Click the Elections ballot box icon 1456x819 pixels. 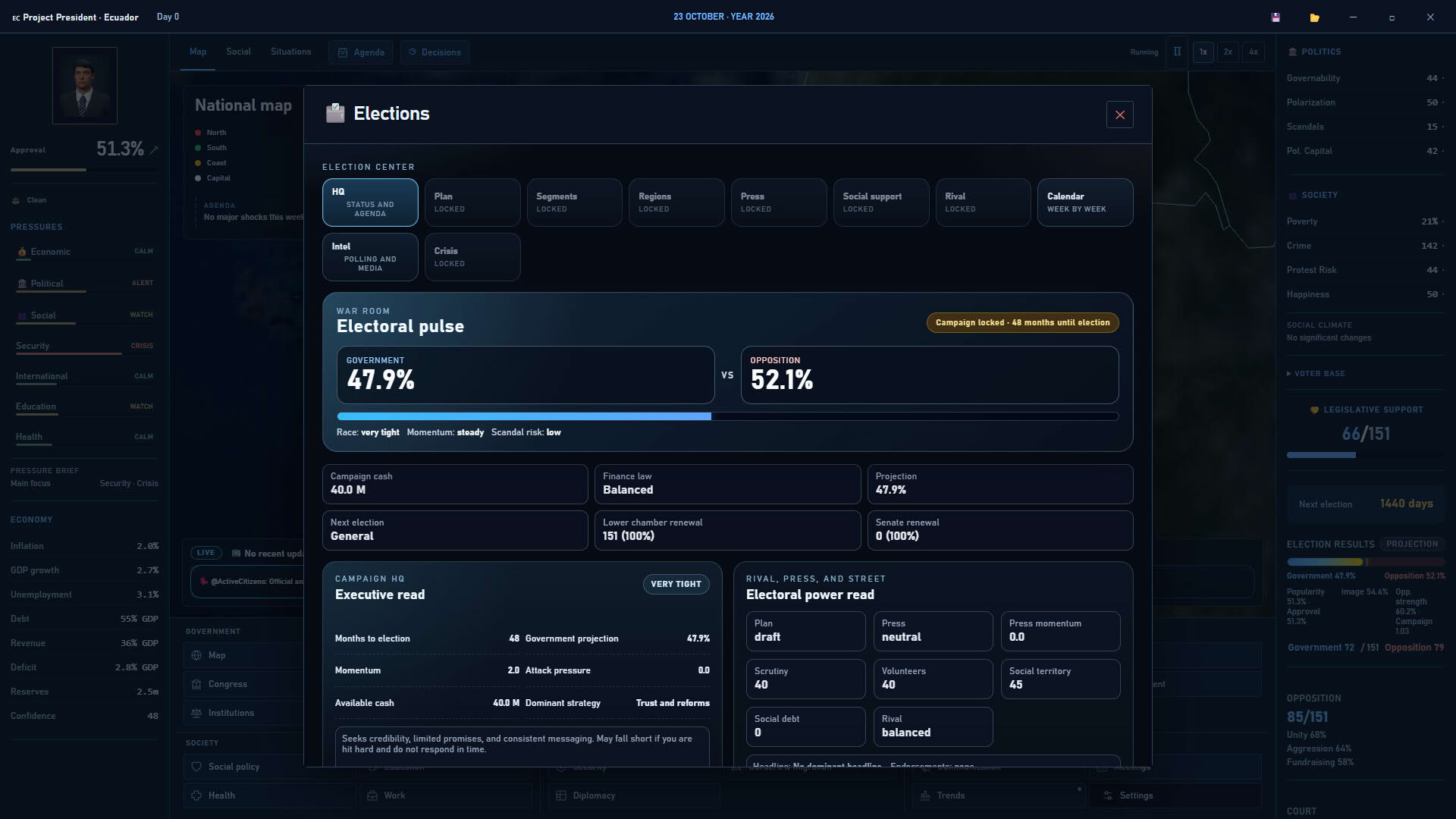(335, 113)
